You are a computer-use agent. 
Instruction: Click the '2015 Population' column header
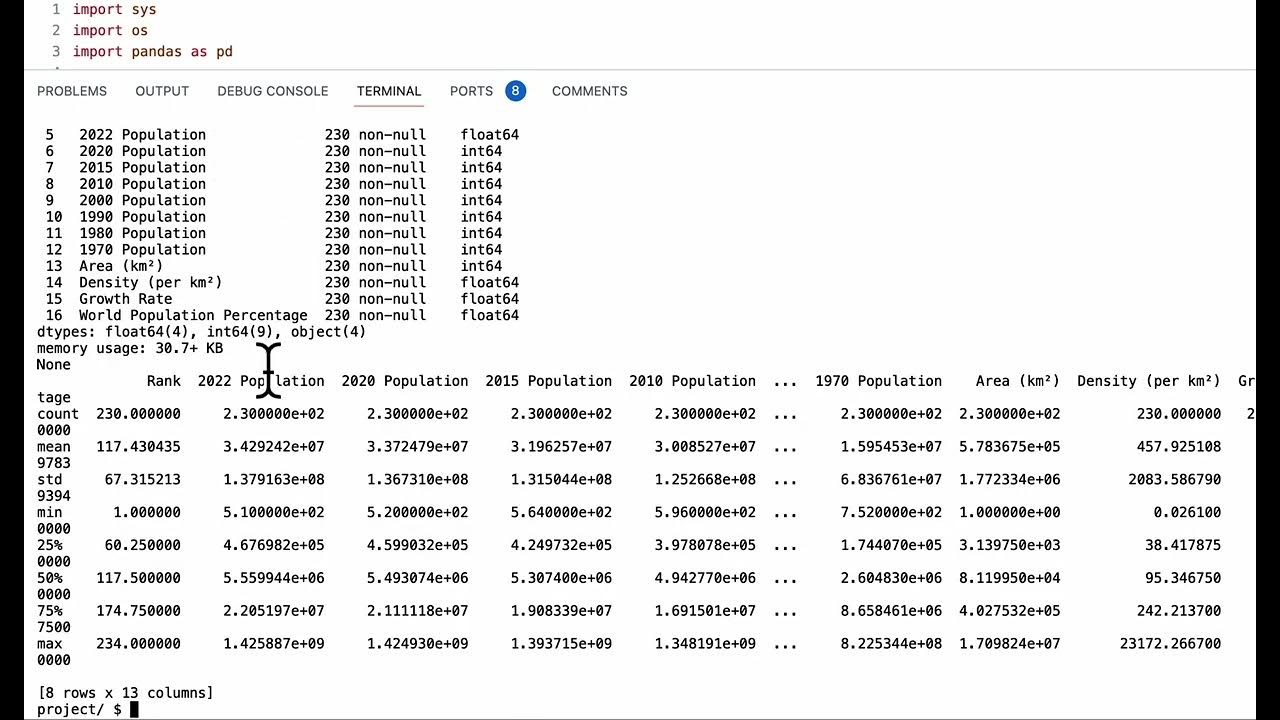pos(548,381)
